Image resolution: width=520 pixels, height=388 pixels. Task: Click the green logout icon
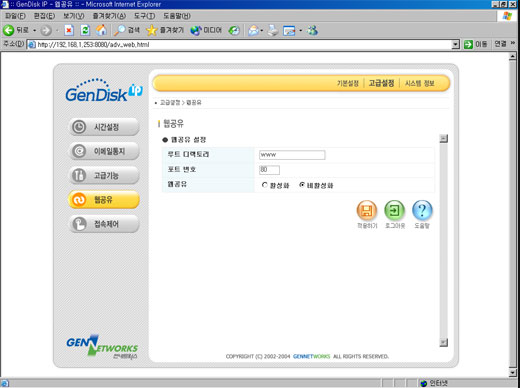(395, 210)
